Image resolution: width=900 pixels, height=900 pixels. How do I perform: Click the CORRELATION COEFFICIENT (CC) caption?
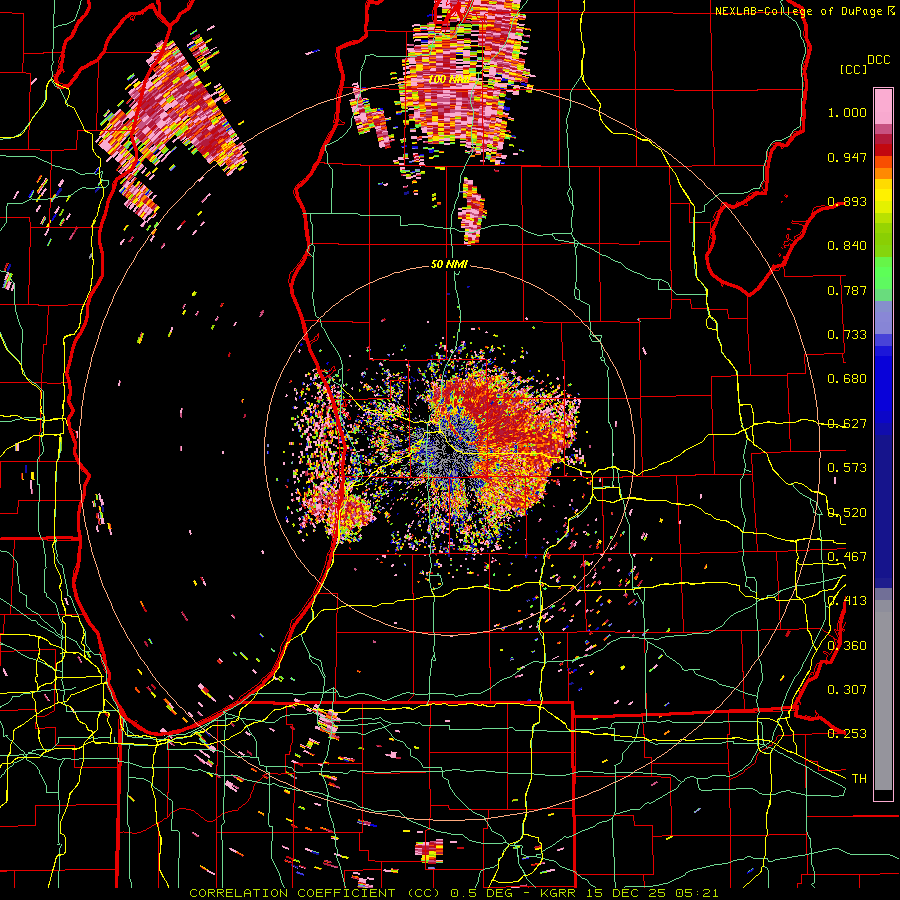pos(314,893)
